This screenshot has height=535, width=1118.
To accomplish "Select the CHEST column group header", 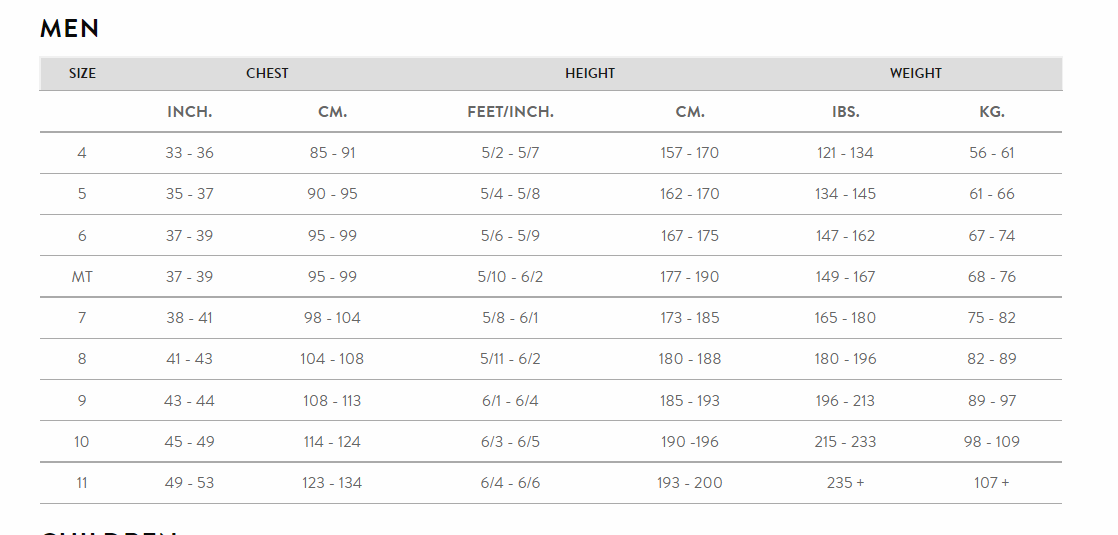I will coord(267,73).
